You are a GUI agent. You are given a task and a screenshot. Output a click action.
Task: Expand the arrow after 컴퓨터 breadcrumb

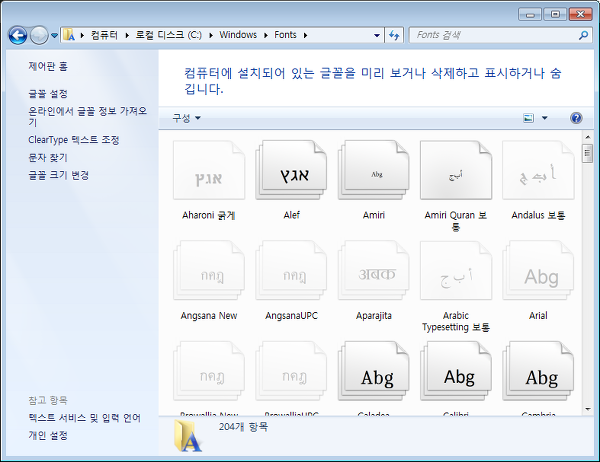(x=127, y=35)
